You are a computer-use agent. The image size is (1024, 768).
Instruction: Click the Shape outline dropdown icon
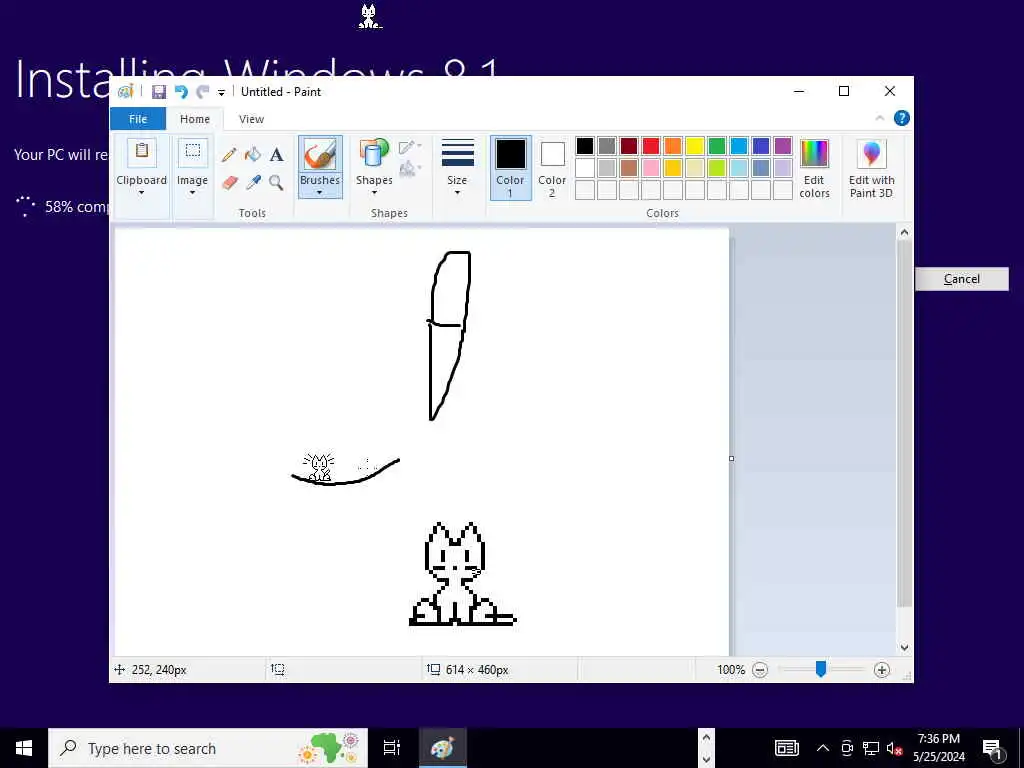[409, 147]
